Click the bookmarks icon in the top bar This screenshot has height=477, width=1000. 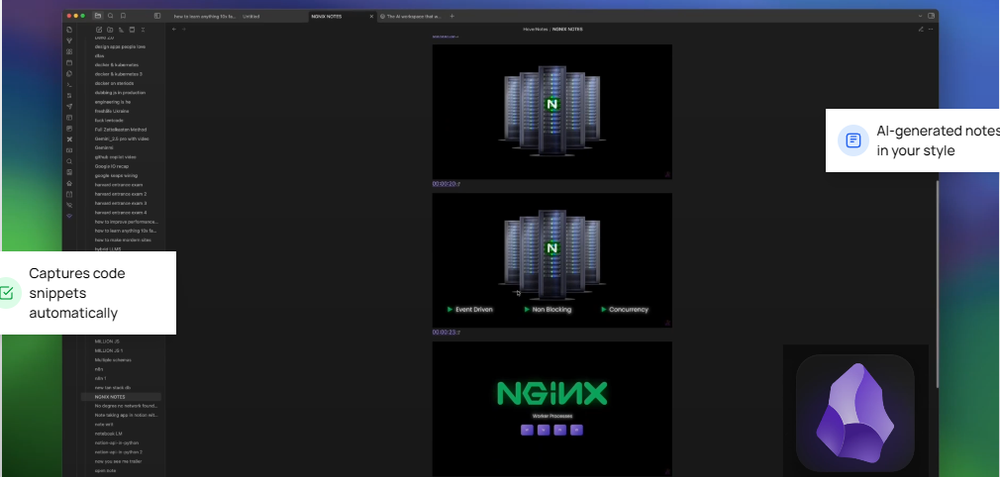coord(123,16)
